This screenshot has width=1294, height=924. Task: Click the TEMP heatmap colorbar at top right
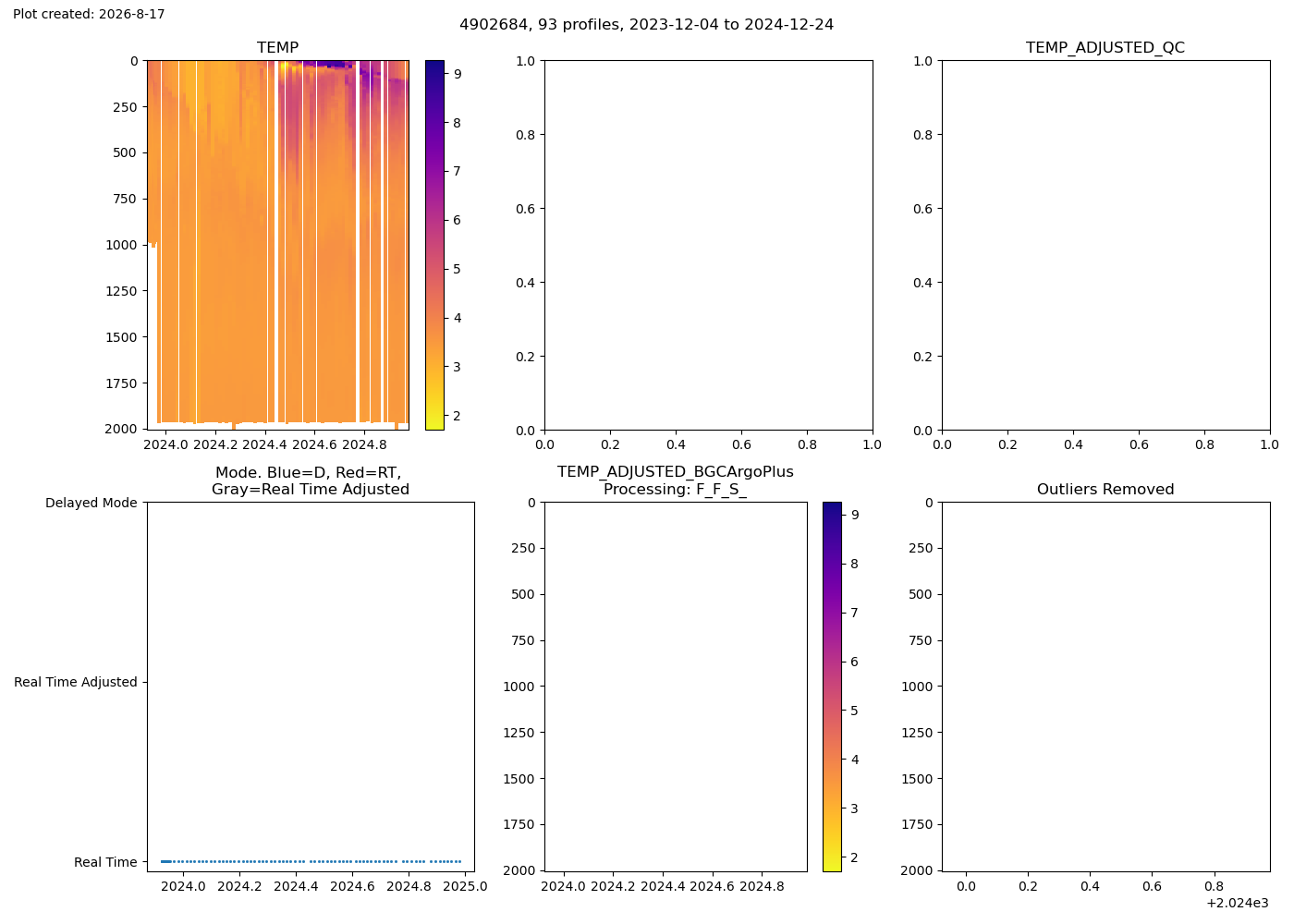(434, 245)
